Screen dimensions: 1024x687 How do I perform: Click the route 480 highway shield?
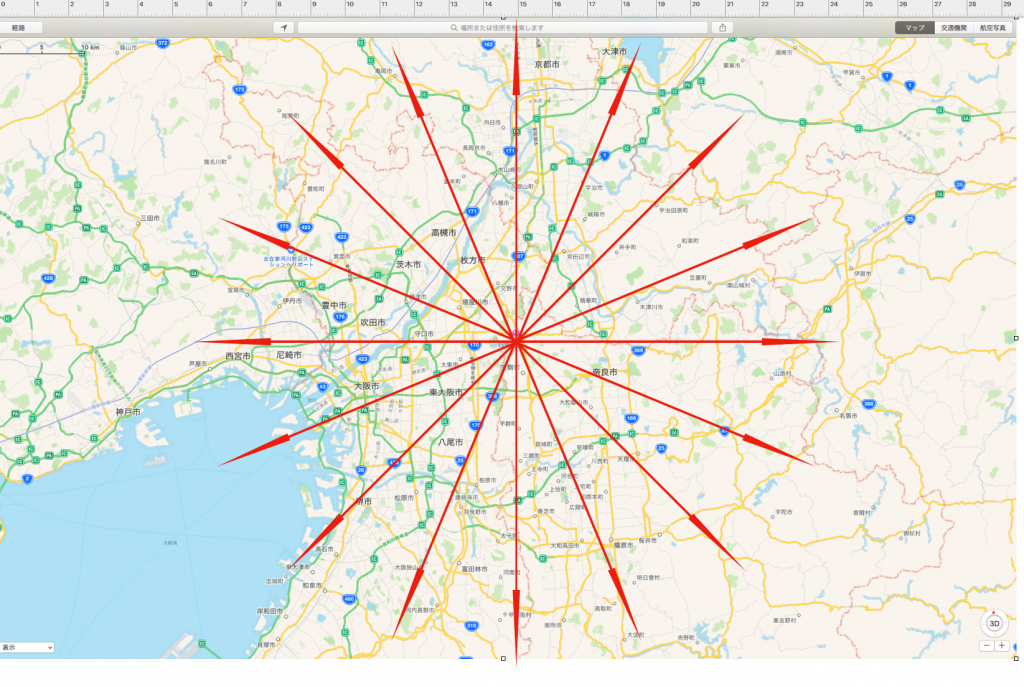click(348, 599)
